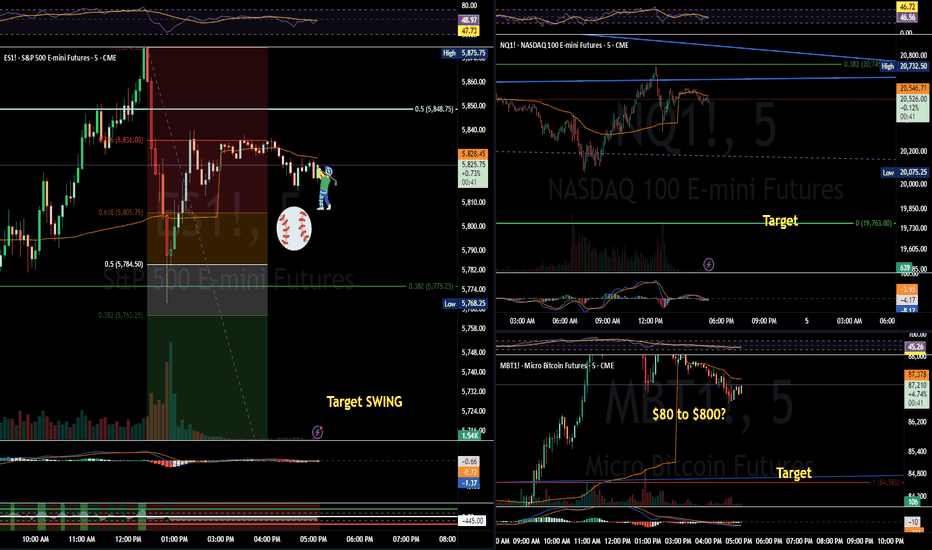This screenshot has height=550, width=932.
Task: Click the ES1! RSI value 48.97
Action: click(x=469, y=20)
